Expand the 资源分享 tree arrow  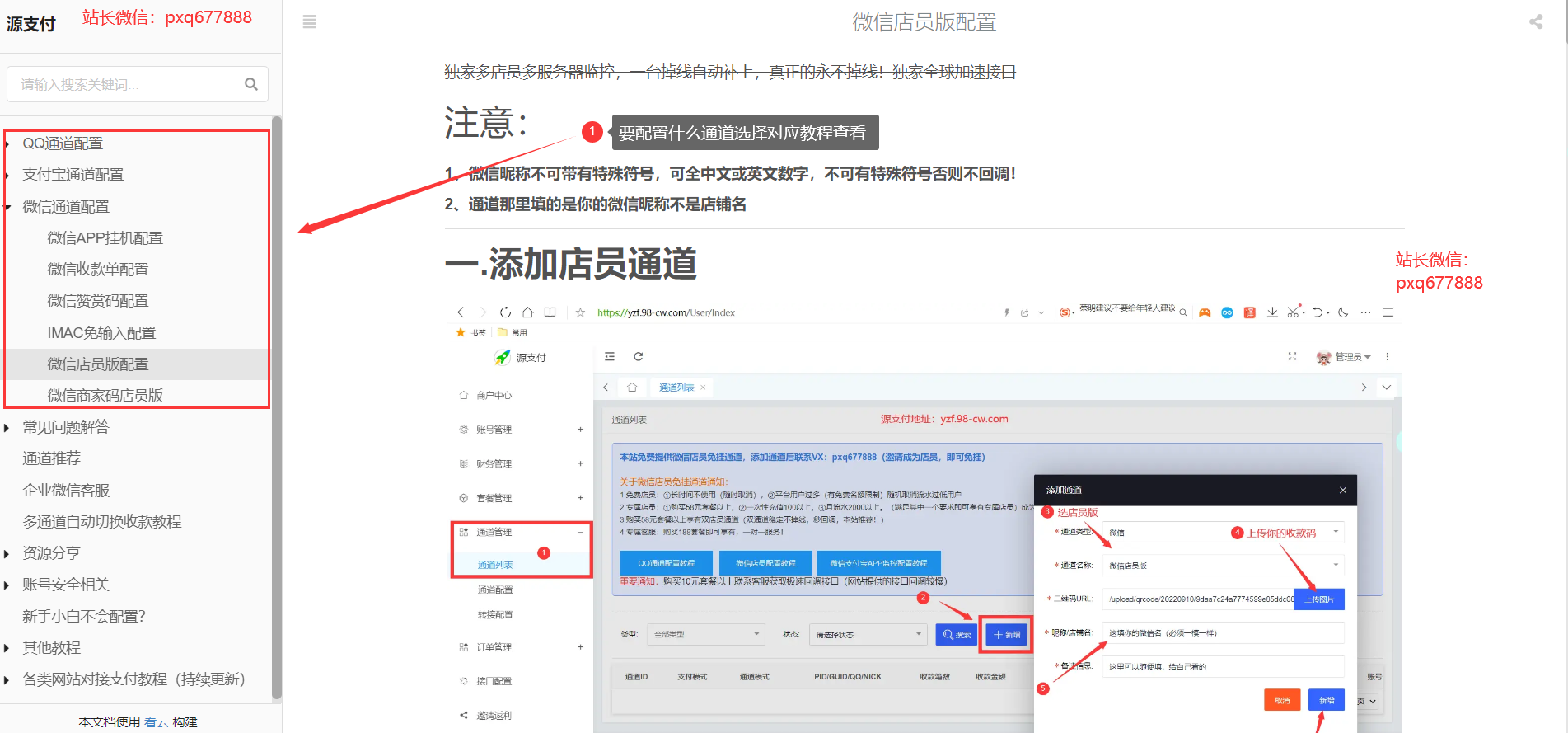tap(7, 553)
